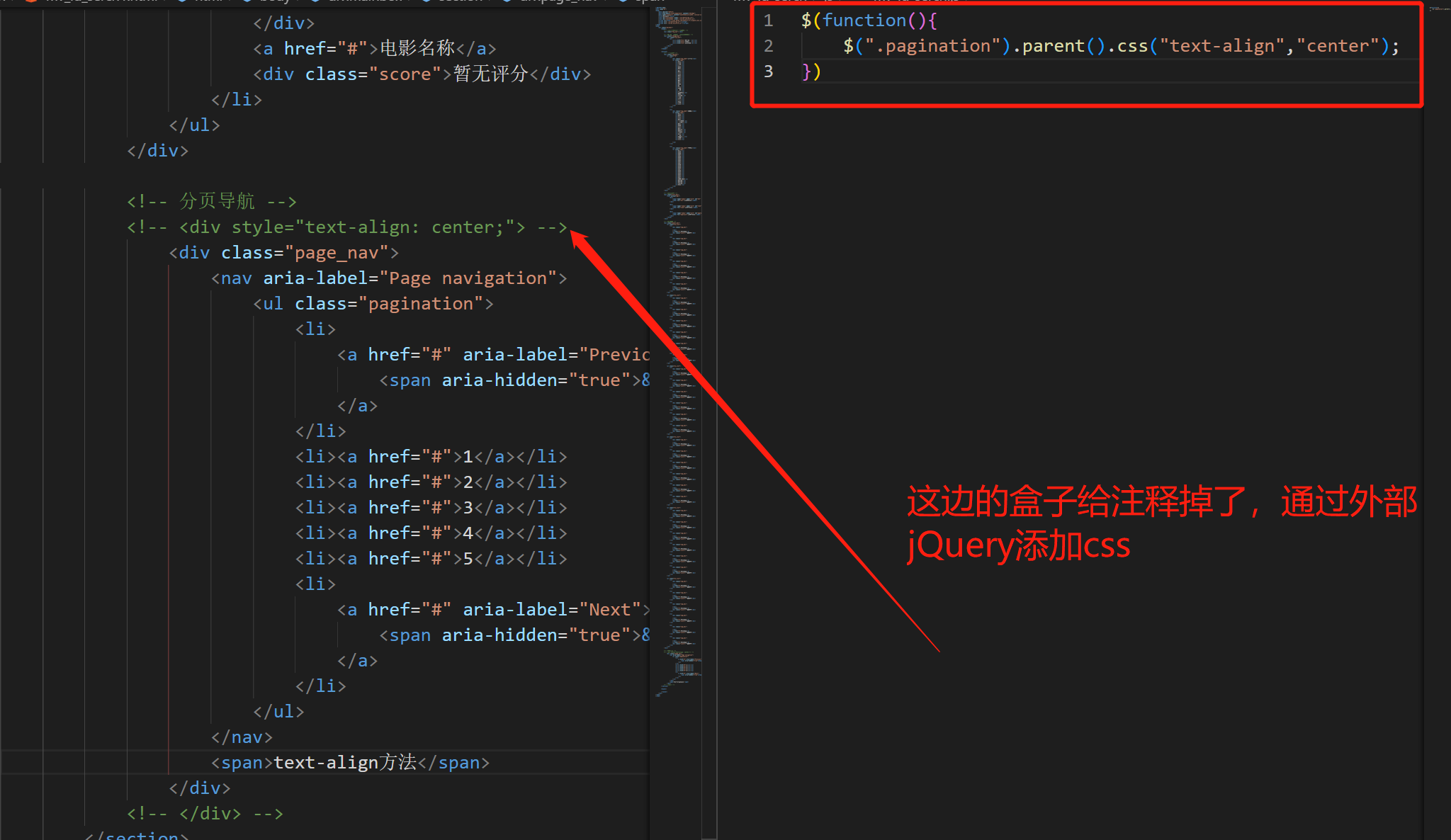1451x840 pixels.
Task: Click line number 2 in the JS editor
Action: [768, 45]
